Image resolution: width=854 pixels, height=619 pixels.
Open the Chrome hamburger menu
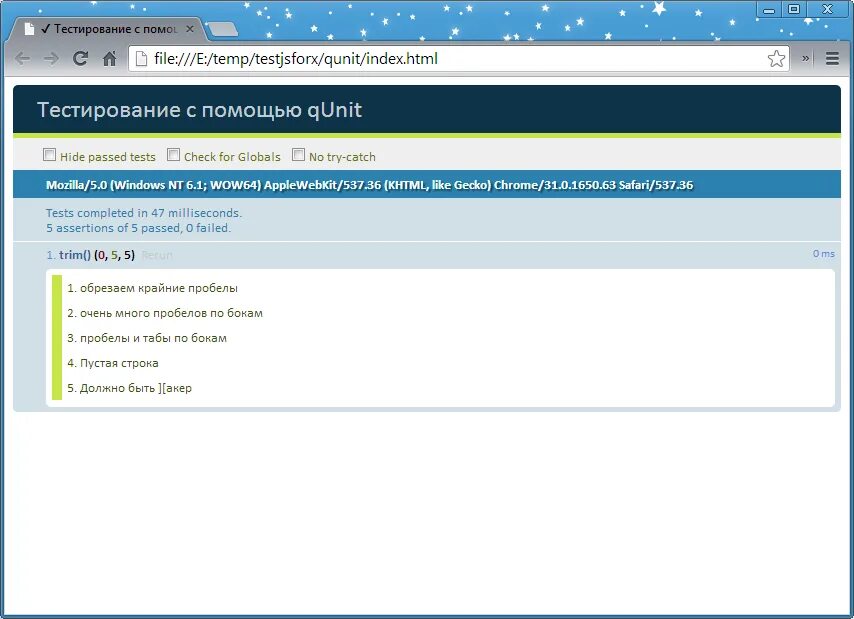[832, 58]
